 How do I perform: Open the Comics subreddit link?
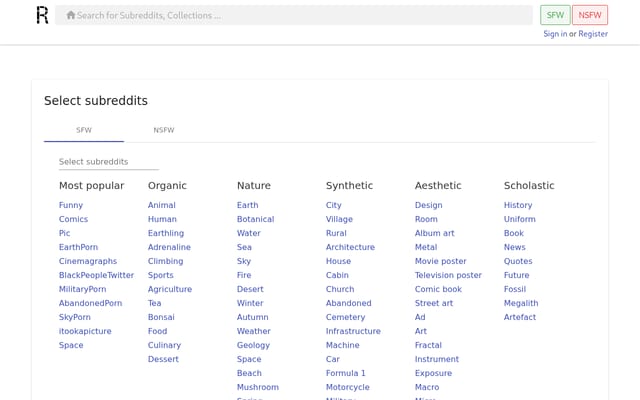(73, 219)
